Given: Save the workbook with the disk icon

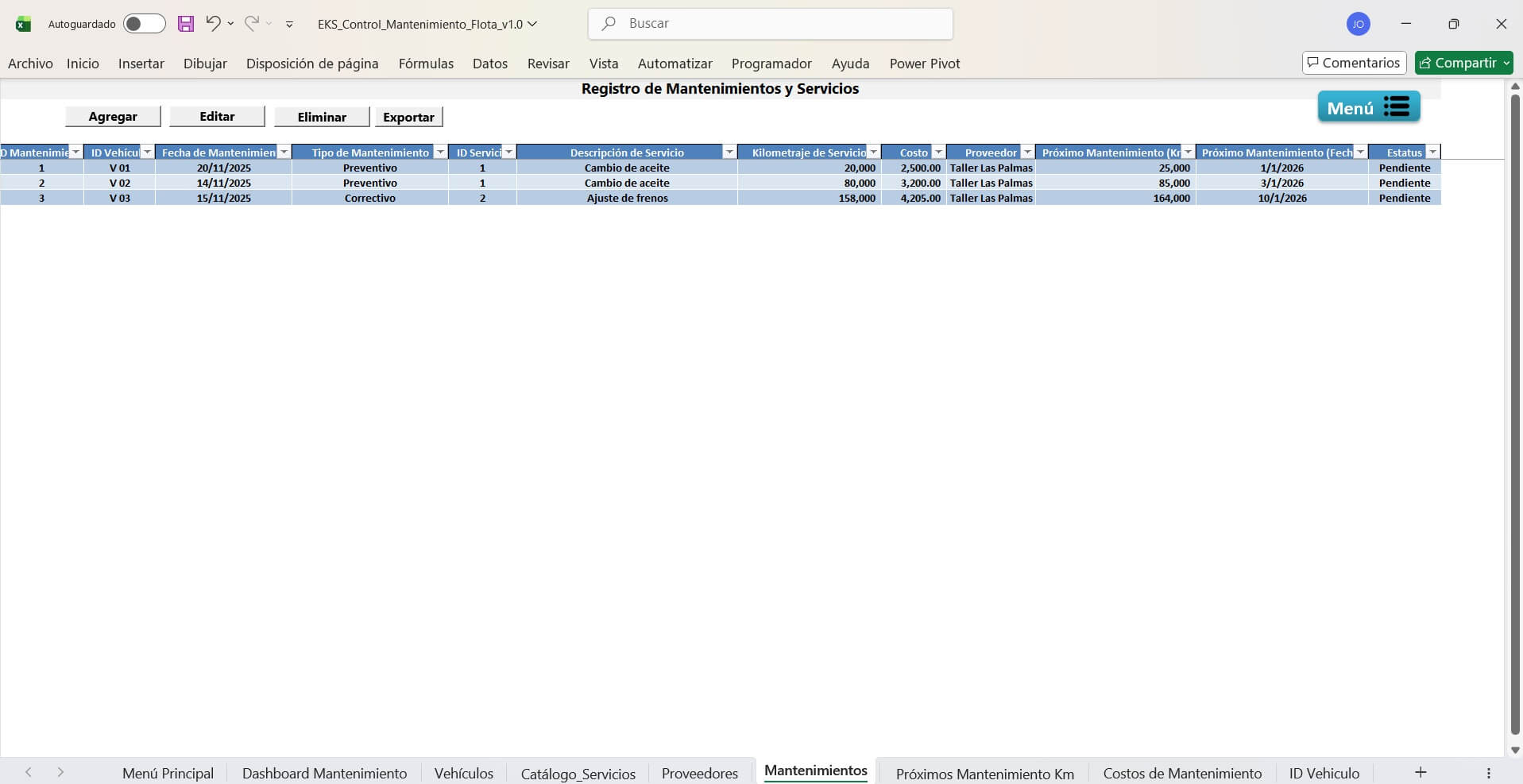Looking at the screenshot, I should coord(186,24).
